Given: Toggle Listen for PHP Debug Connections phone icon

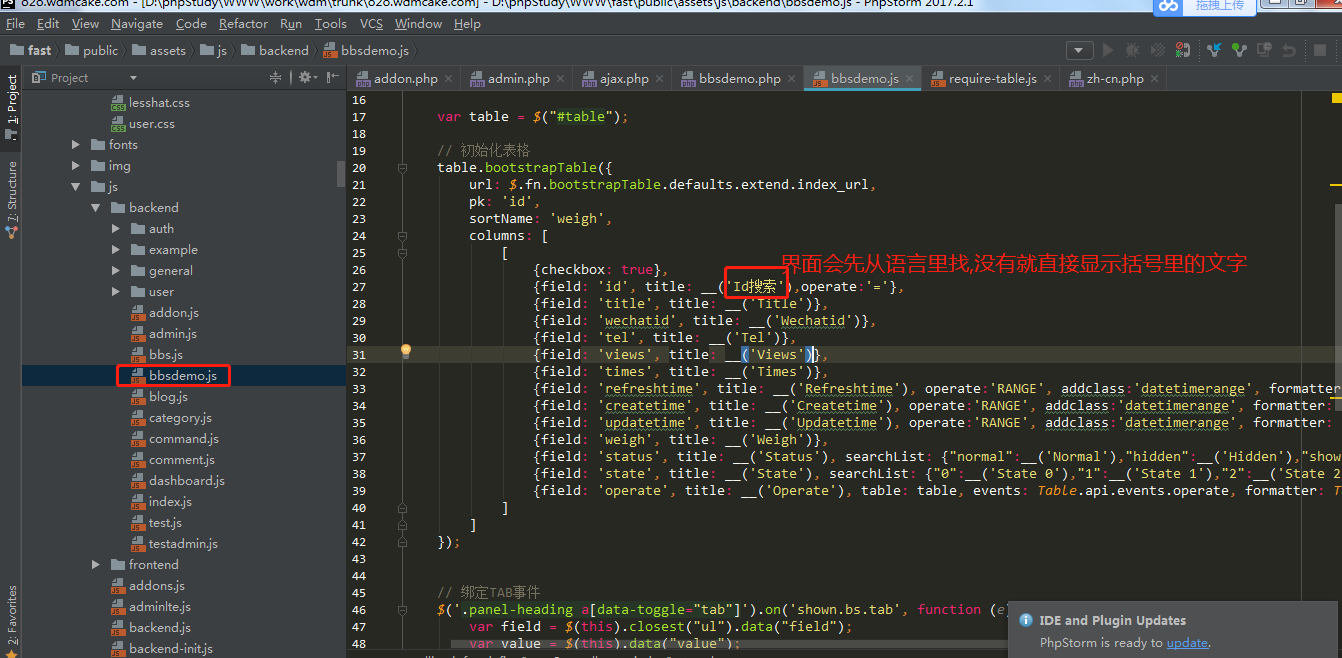Looking at the screenshot, I should pyautogui.click(x=1183, y=50).
